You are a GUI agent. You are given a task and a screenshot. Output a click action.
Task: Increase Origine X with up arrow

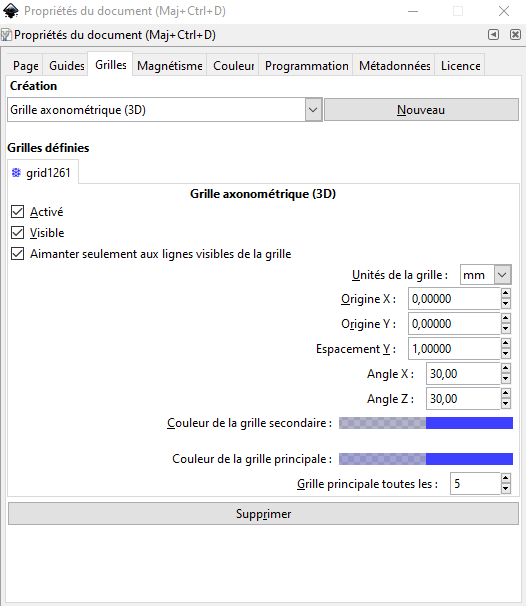click(506, 293)
